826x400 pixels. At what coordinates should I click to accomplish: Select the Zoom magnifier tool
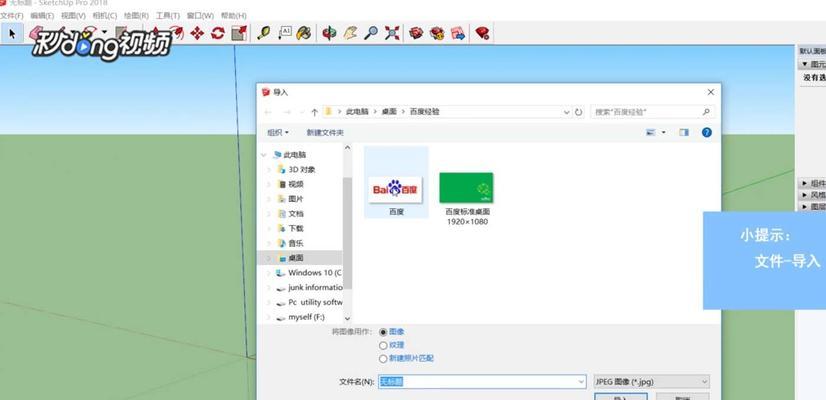click(x=371, y=33)
